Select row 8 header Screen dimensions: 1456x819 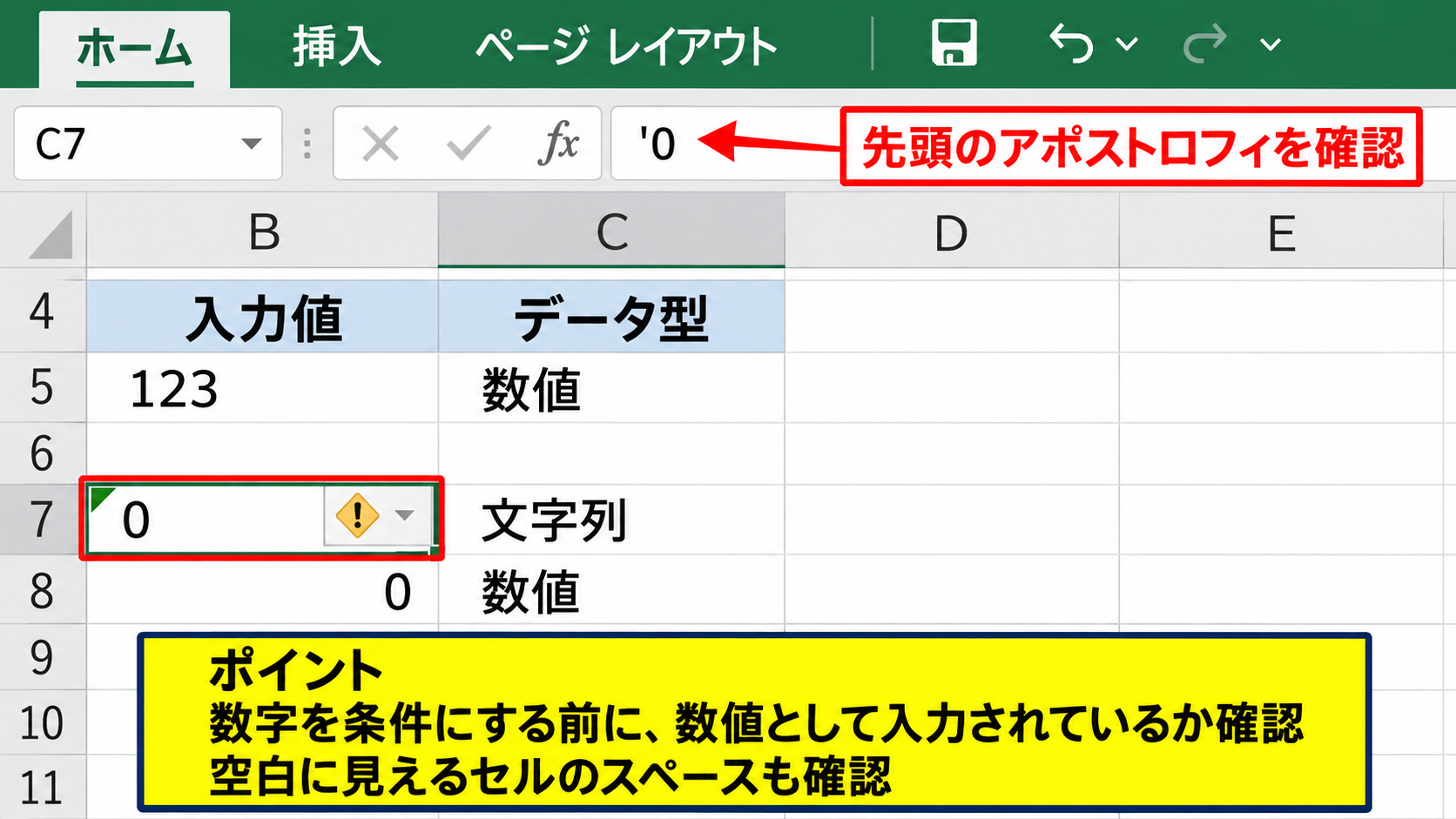[x=42, y=590]
